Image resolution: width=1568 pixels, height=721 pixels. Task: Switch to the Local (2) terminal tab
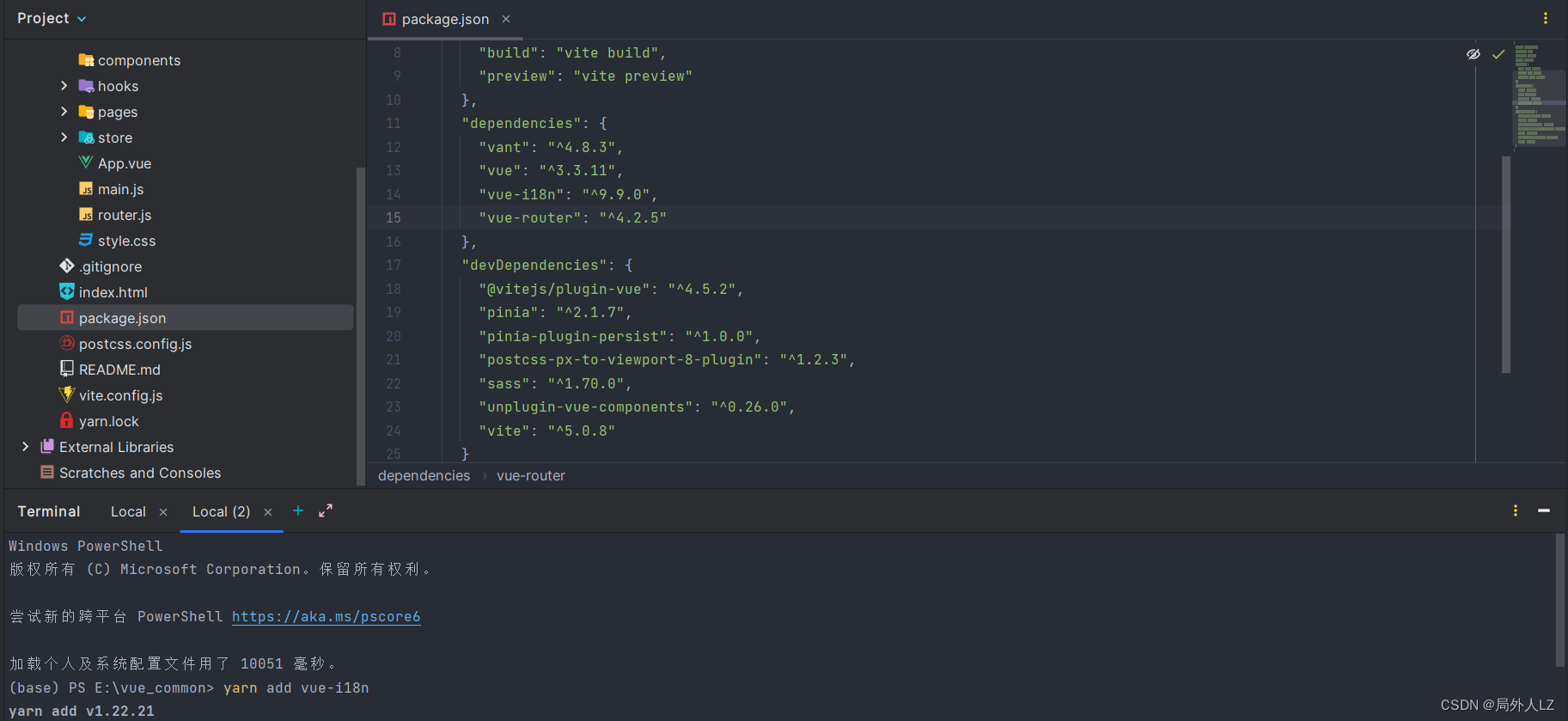(221, 511)
